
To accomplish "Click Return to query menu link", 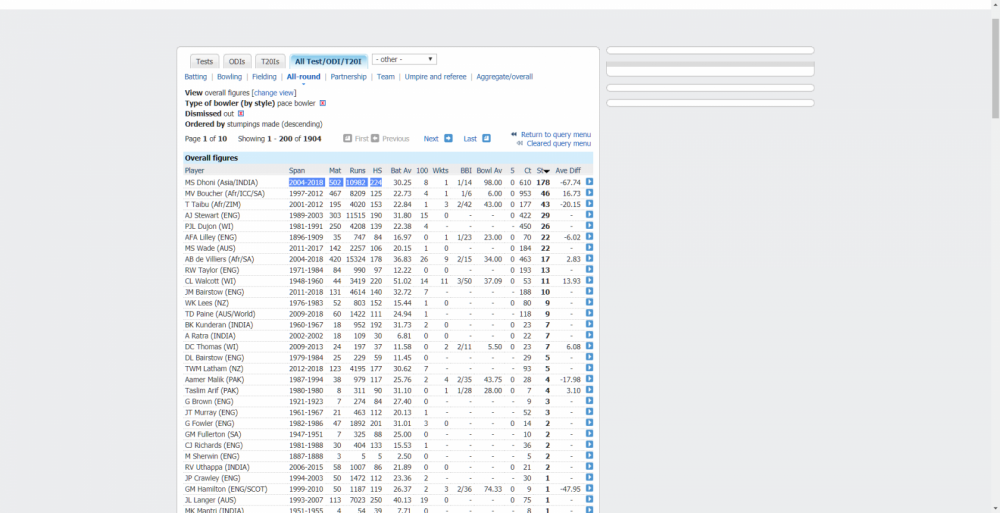I will point(556,135).
